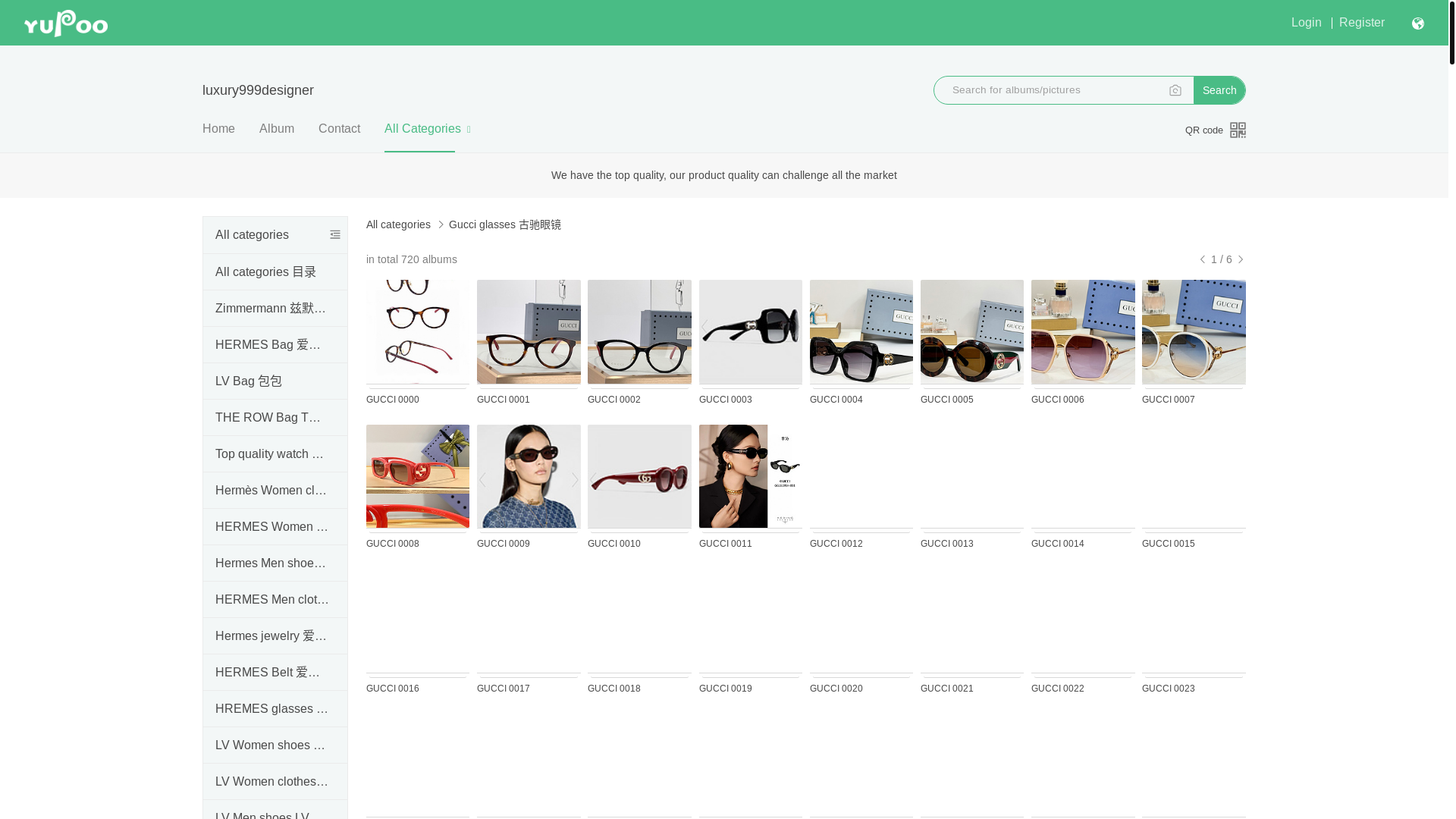Click the GUCCI 0019 album title
1456x819 pixels.
pos(726,689)
